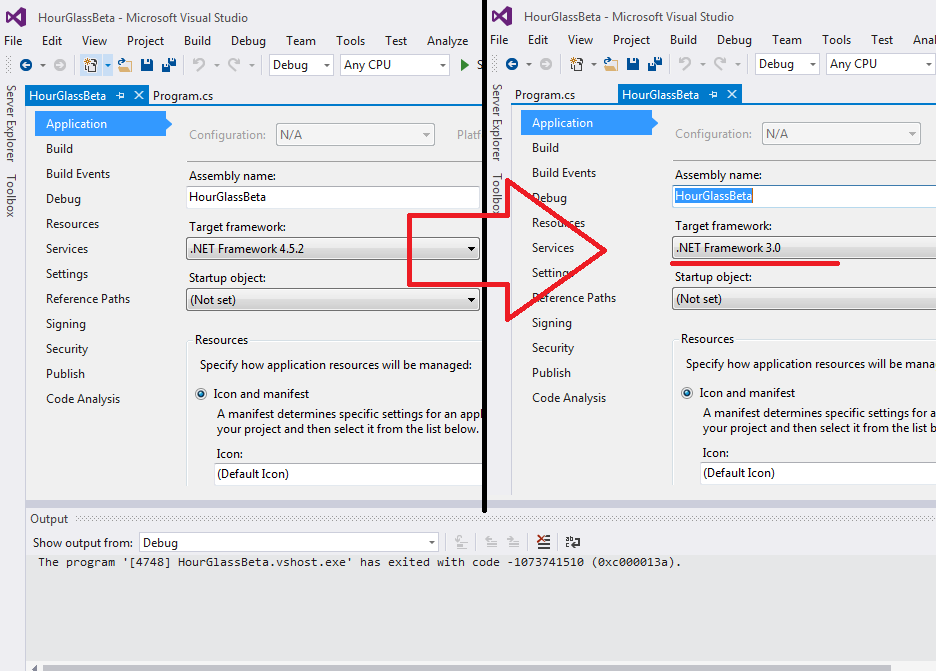Screen dimensions: 936x671
Task: Click Open File icon in right window
Action: (611, 64)
